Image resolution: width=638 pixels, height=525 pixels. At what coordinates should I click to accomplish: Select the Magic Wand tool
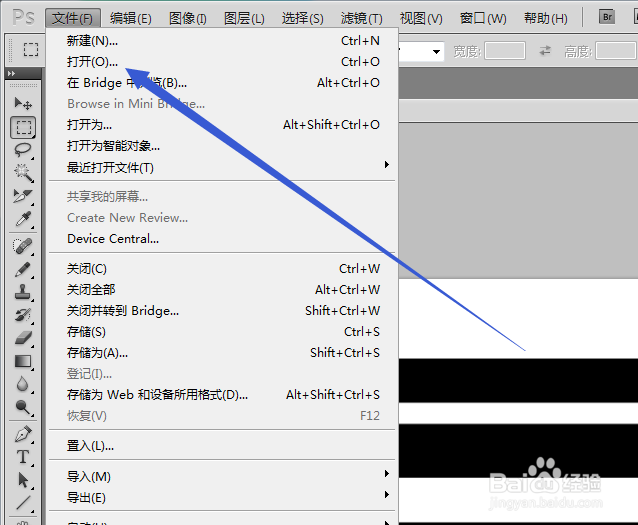23,173
